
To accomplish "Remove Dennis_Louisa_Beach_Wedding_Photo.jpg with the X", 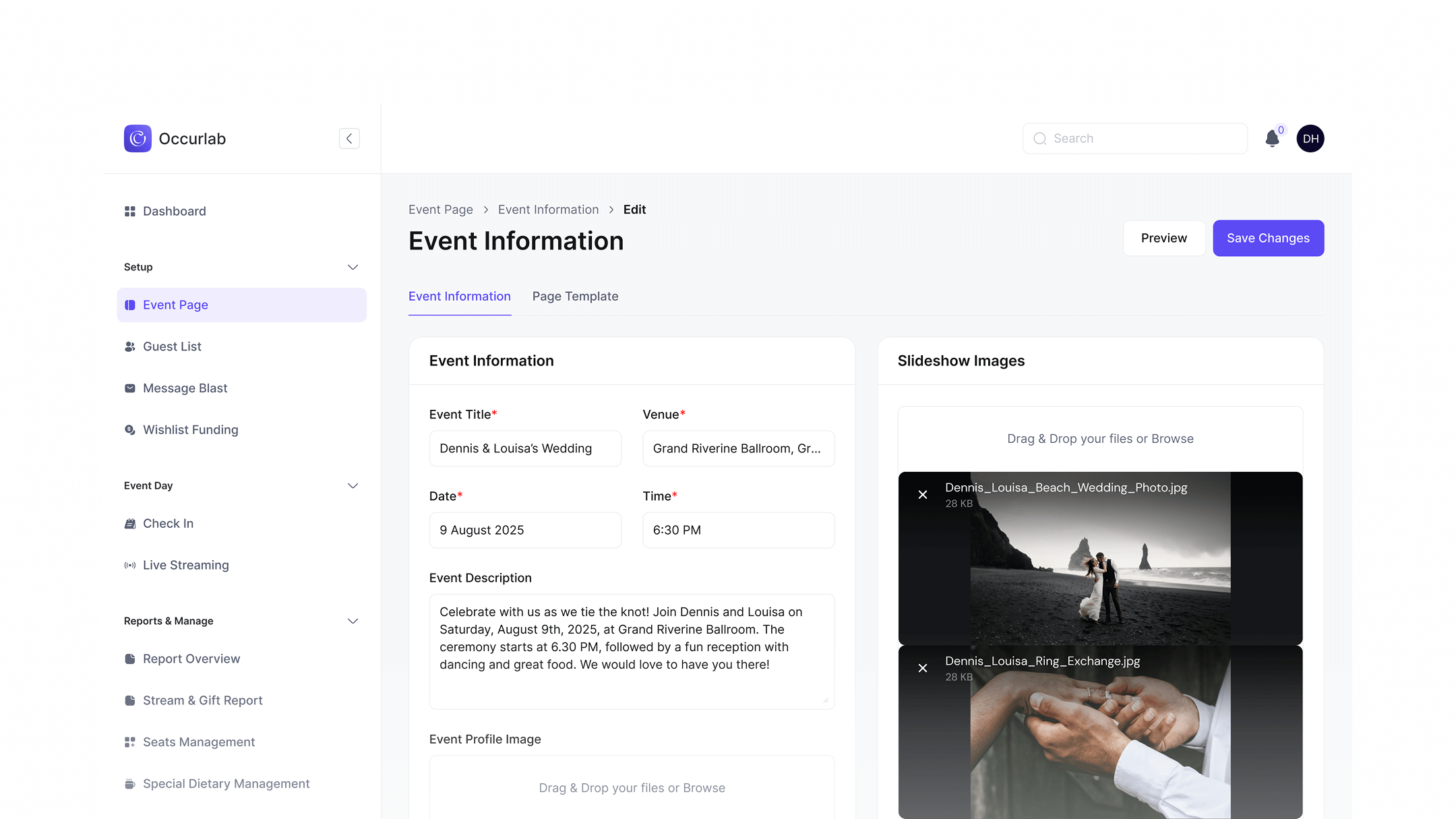I will [x=923, y=495].
